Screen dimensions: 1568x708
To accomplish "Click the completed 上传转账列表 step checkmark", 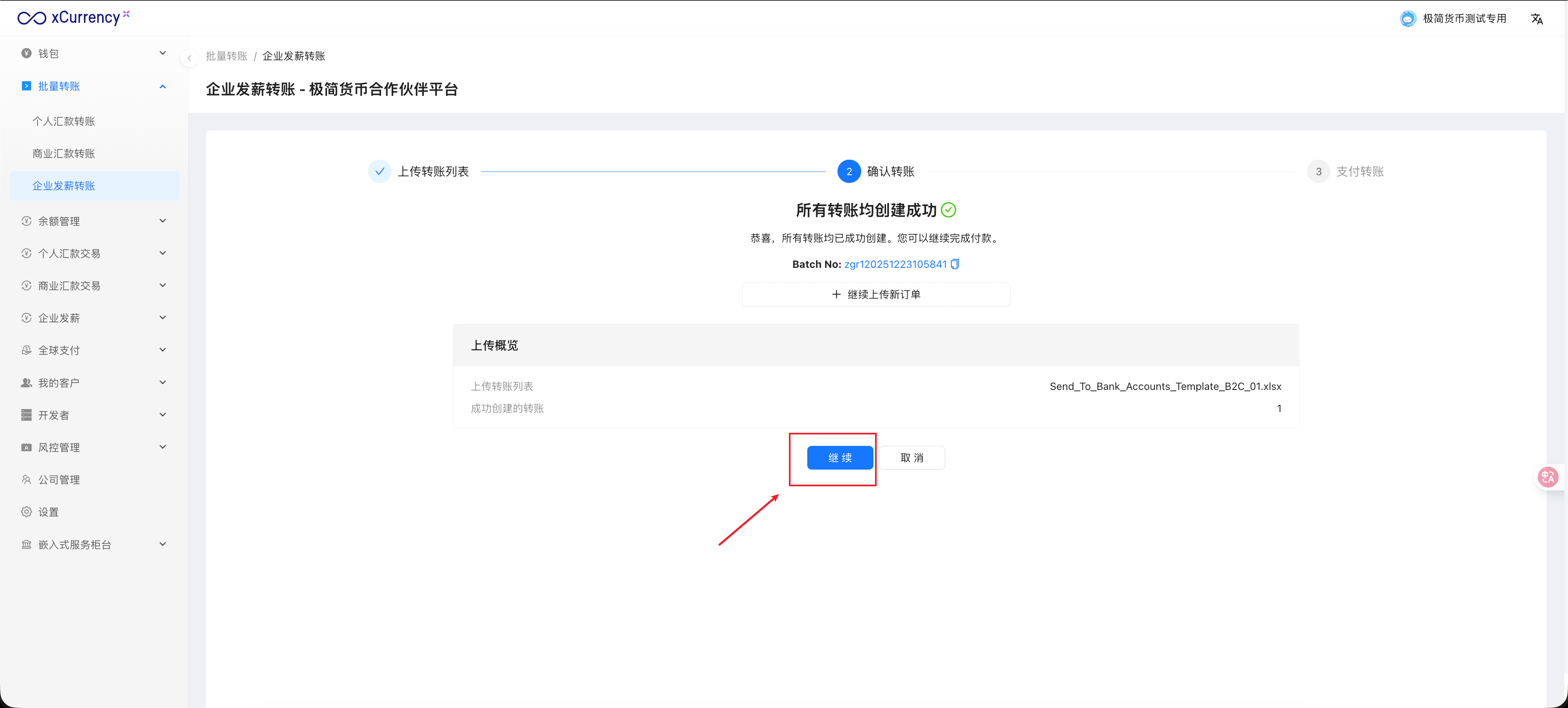I will pos(380,171).
